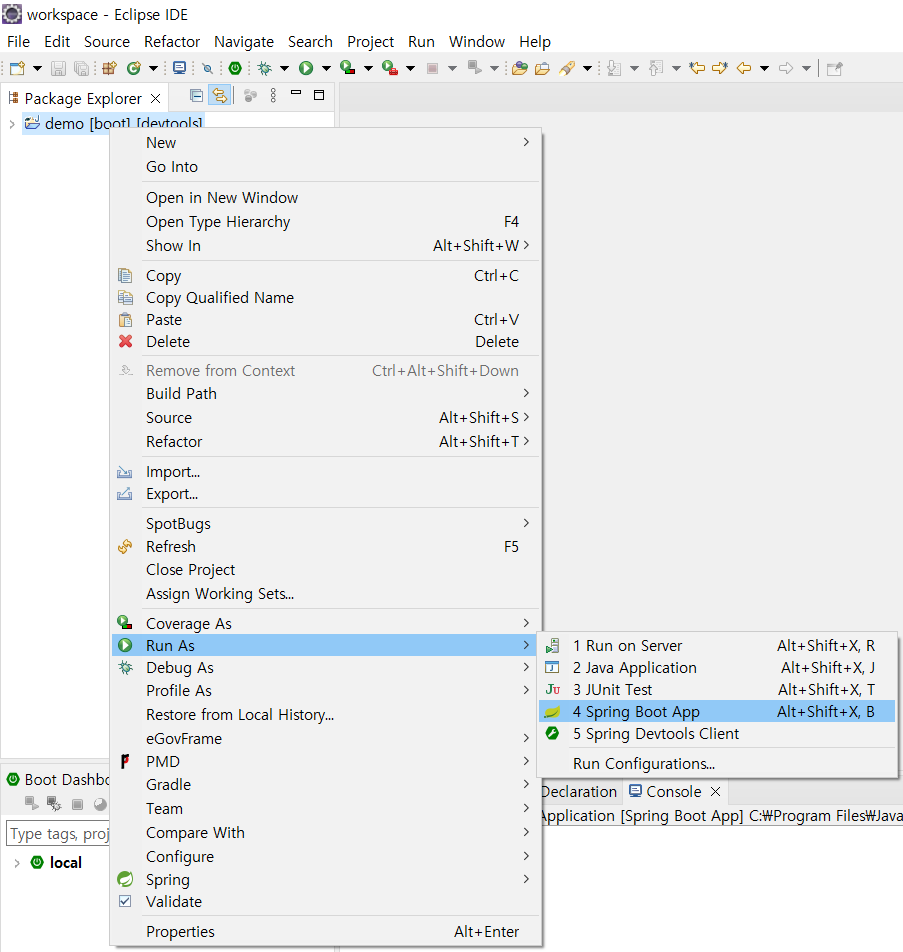Click the Skip All Breakpoints toolbar icon
This screenshot has height=952, width=903.
coord(207,68)
